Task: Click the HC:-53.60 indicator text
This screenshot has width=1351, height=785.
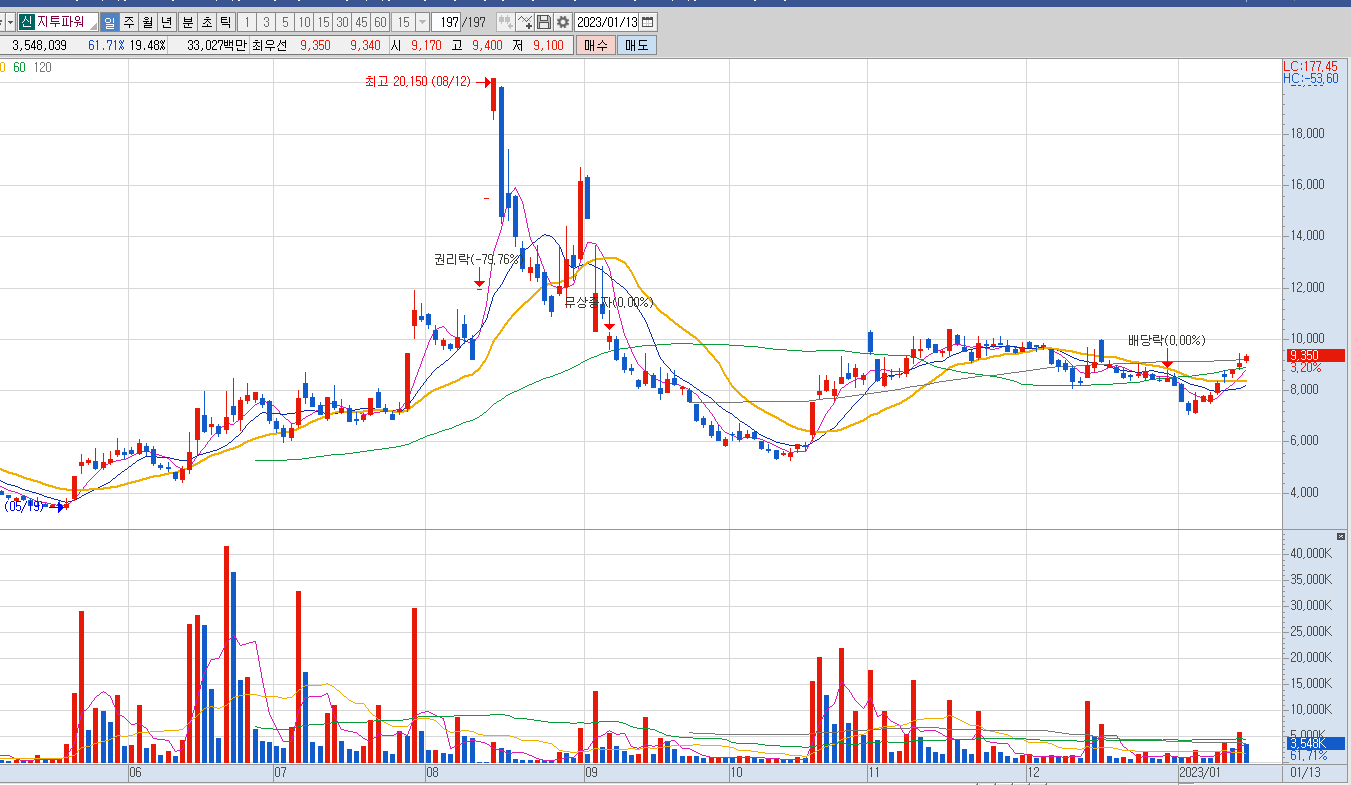Action: [x=1310, y=78]
